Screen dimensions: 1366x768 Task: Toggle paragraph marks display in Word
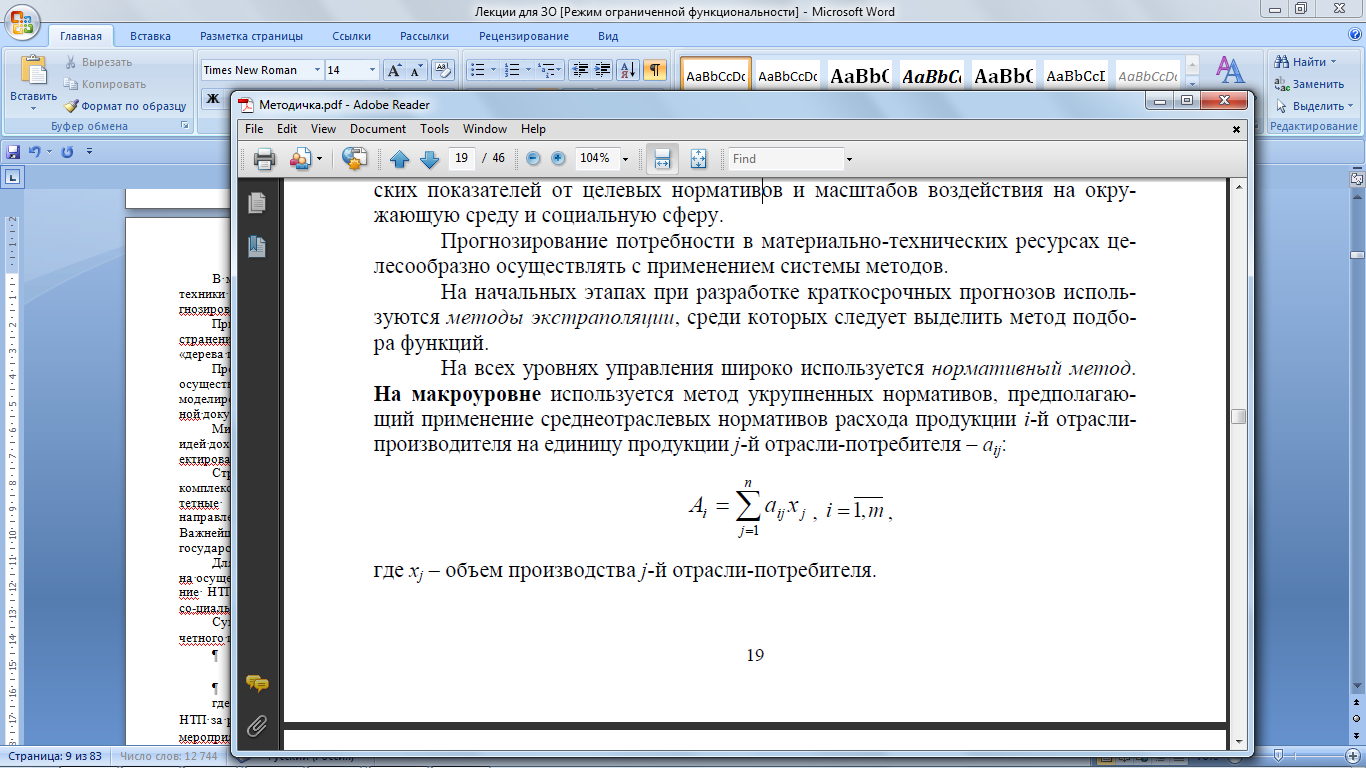pos(654,70)
